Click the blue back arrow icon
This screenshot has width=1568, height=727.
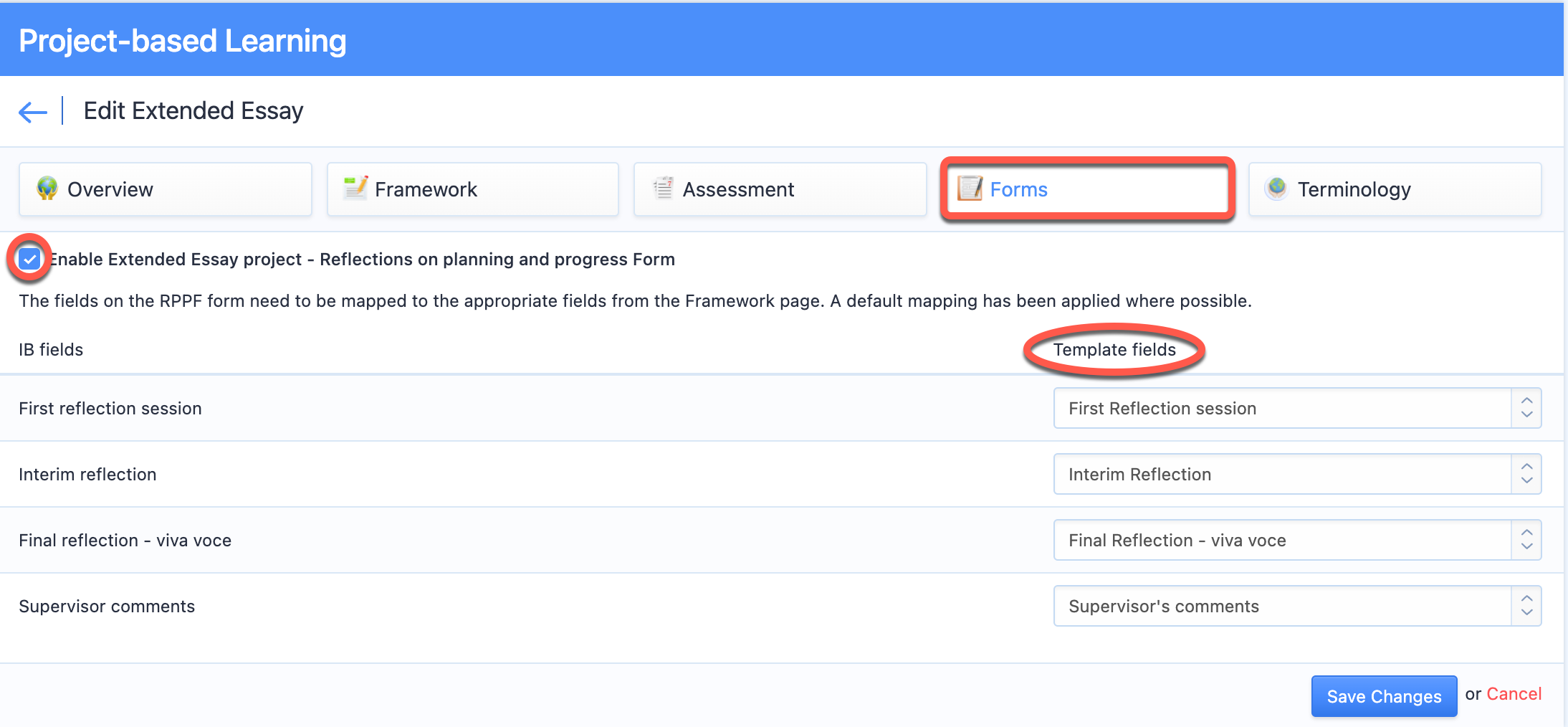[33, 112]
